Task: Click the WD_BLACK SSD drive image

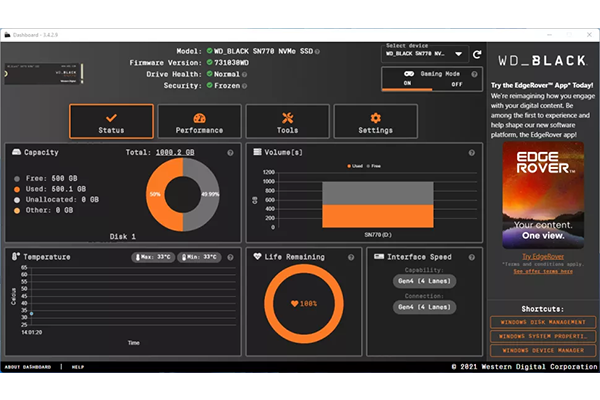Action: pos(44,74)
